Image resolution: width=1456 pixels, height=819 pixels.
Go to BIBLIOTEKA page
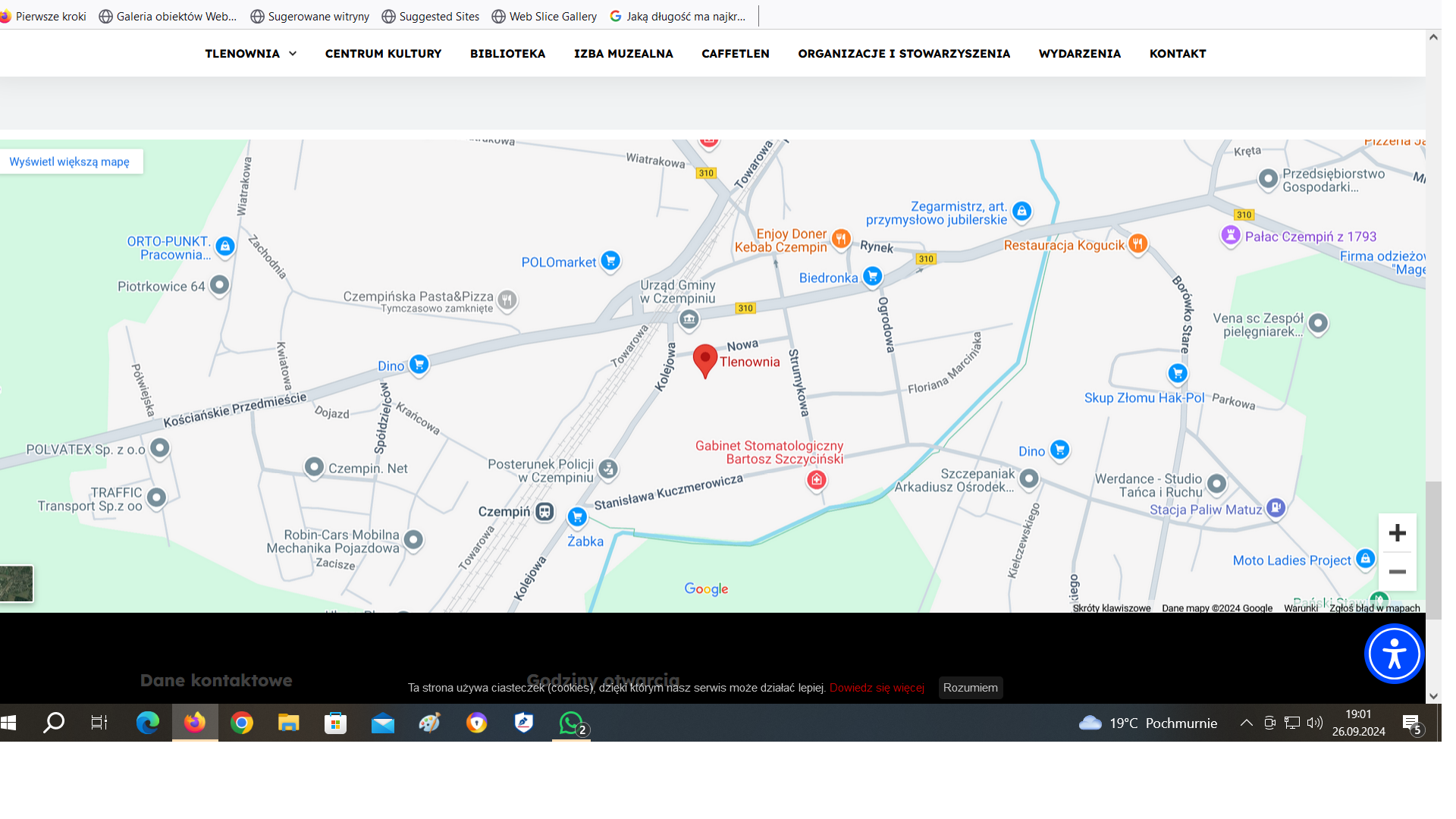tap(507, 53)
